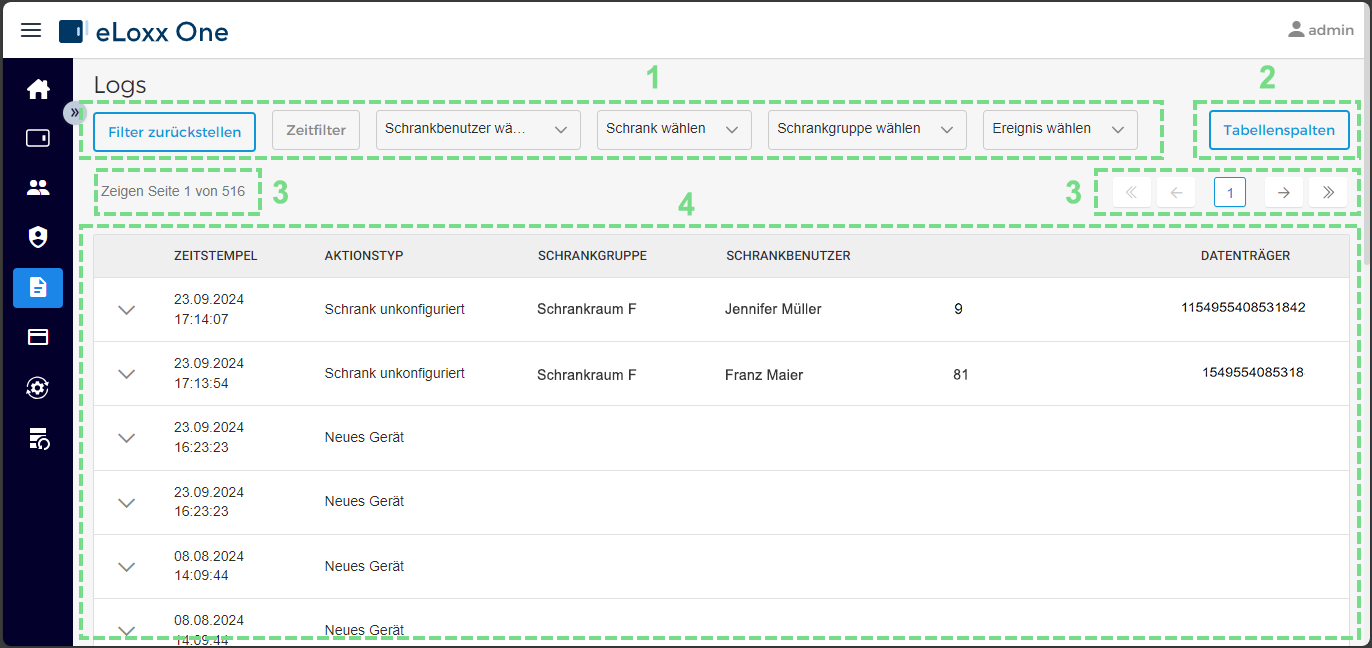Screen dimensions: 1372x648
Task: Open the shield user icon in sidebar
Action: [38, 237]
